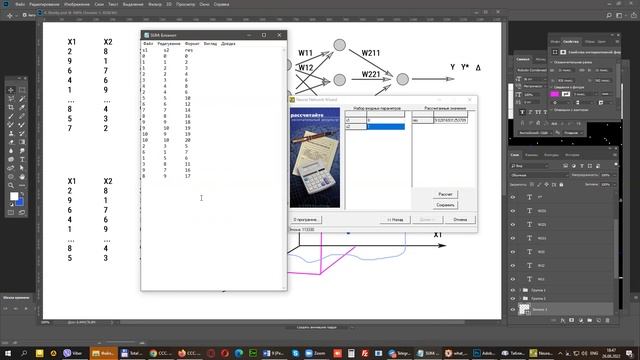Open Notepad's Файл menu
This screenshot has height=360, width=640.
pos(148,44)
